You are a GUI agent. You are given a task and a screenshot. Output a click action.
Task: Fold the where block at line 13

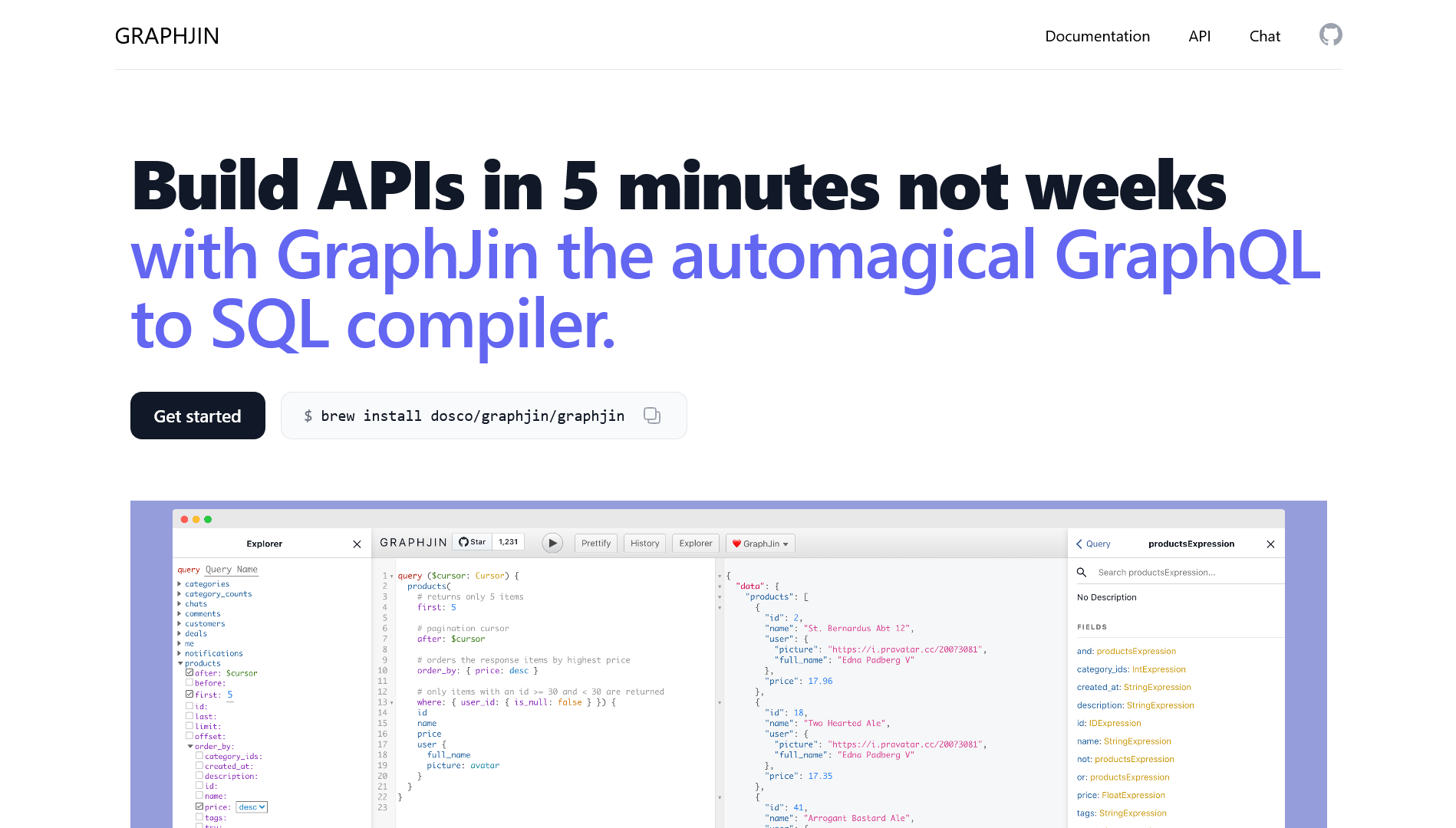coord(392,703)
